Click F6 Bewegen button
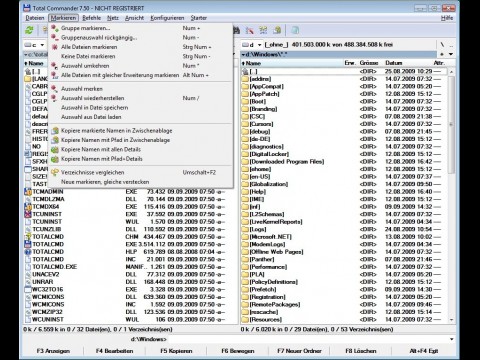480x360 pixels. coord(238,351)
